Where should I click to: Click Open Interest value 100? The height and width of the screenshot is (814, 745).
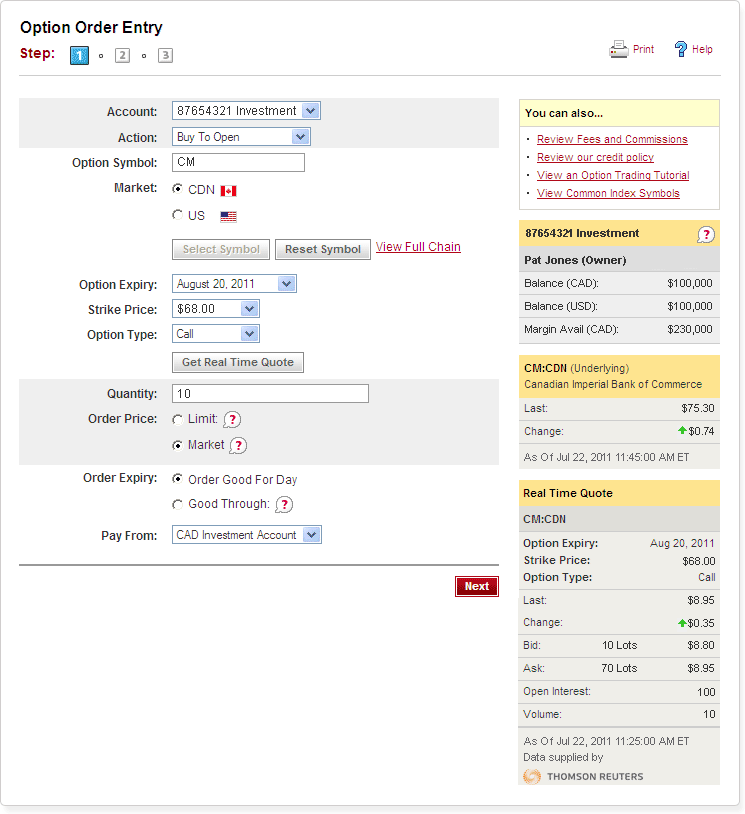point(706,692)
